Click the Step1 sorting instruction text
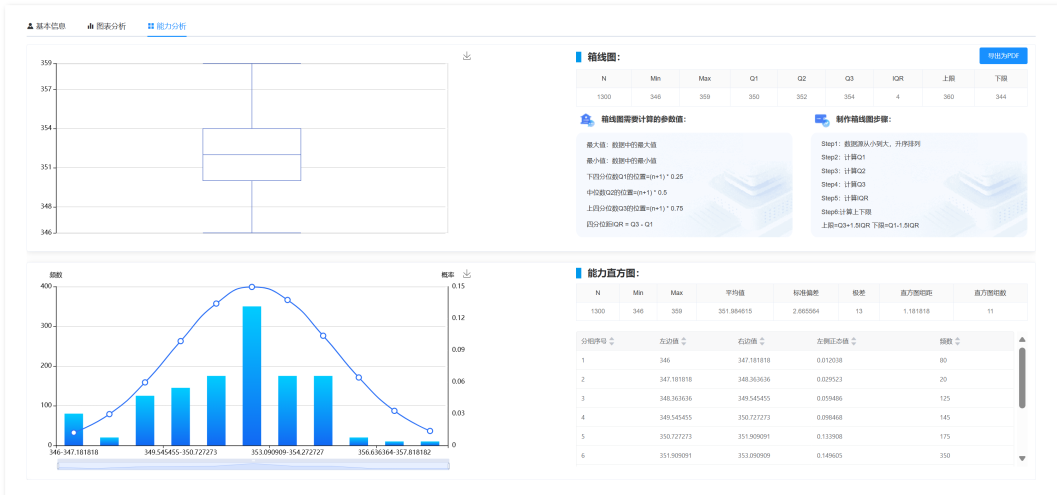 tap(871, 144)
